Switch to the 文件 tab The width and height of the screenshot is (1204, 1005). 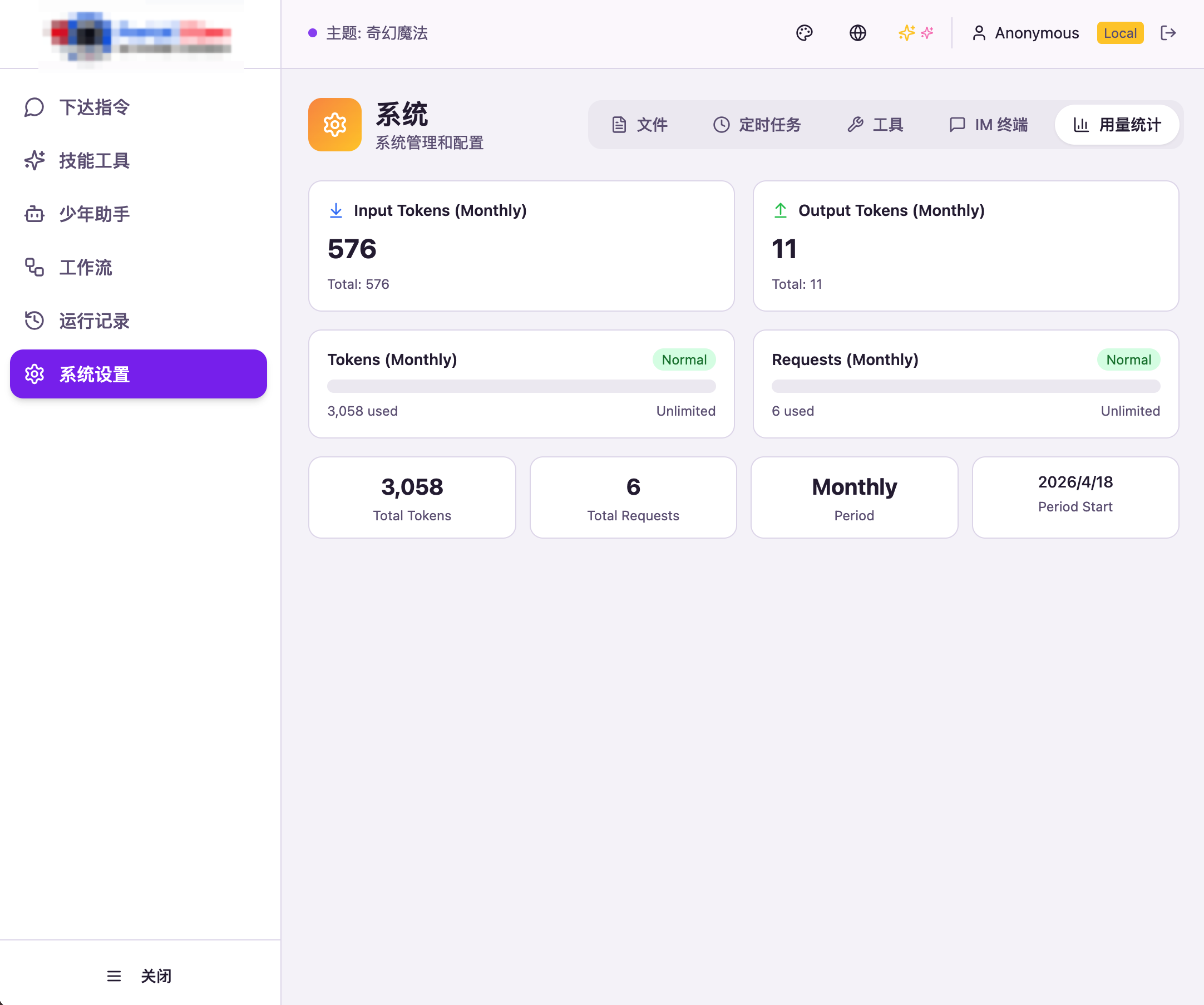(639, 125)
